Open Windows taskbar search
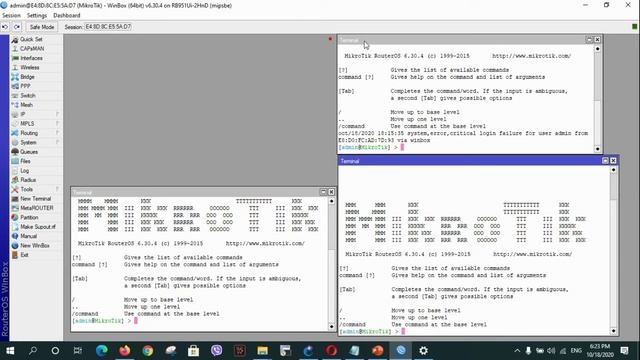Image resolution: width=640 pixels, height=360 pixels. (33, 351)
